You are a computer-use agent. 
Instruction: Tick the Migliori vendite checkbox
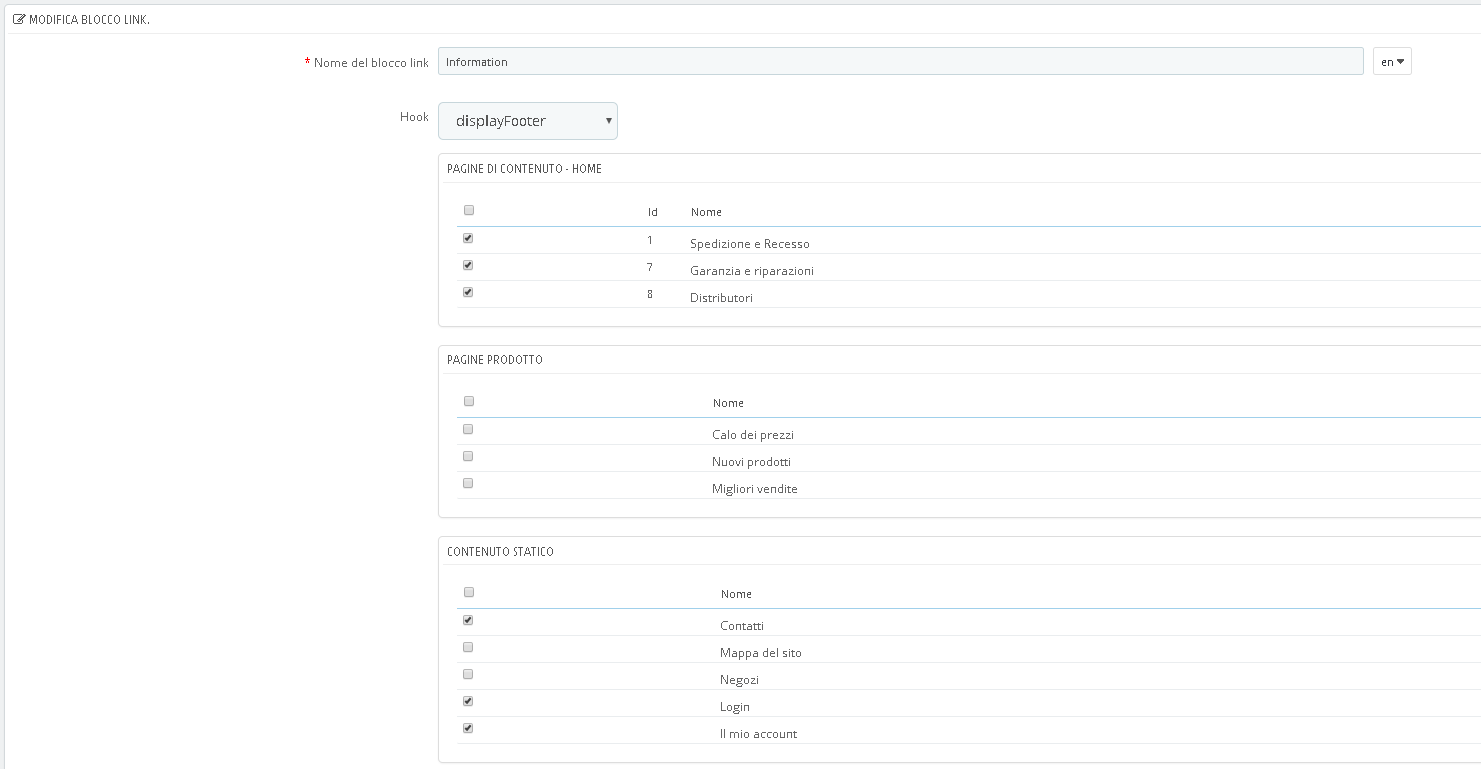coord(468,483)
